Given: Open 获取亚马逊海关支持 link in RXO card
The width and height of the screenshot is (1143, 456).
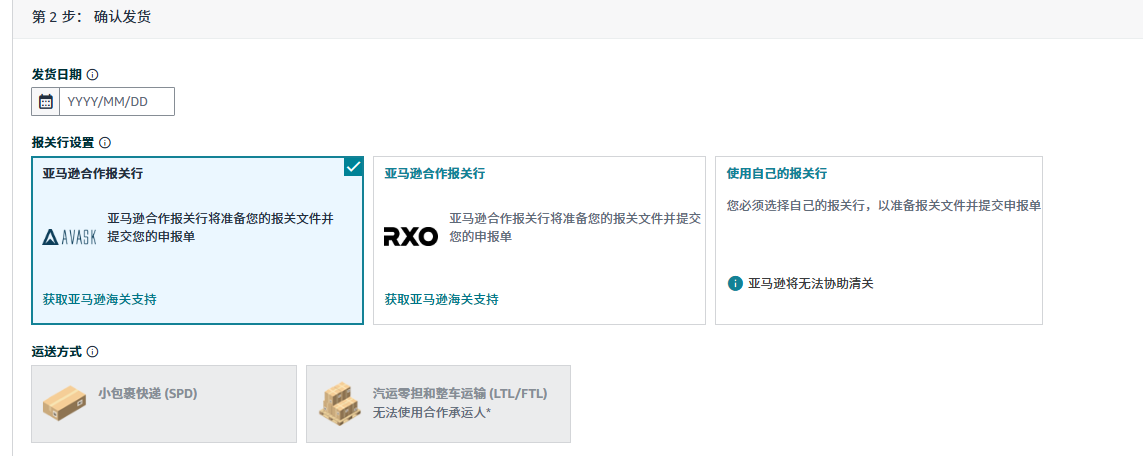Looking at the screenshot, I should tap(442, 299).
